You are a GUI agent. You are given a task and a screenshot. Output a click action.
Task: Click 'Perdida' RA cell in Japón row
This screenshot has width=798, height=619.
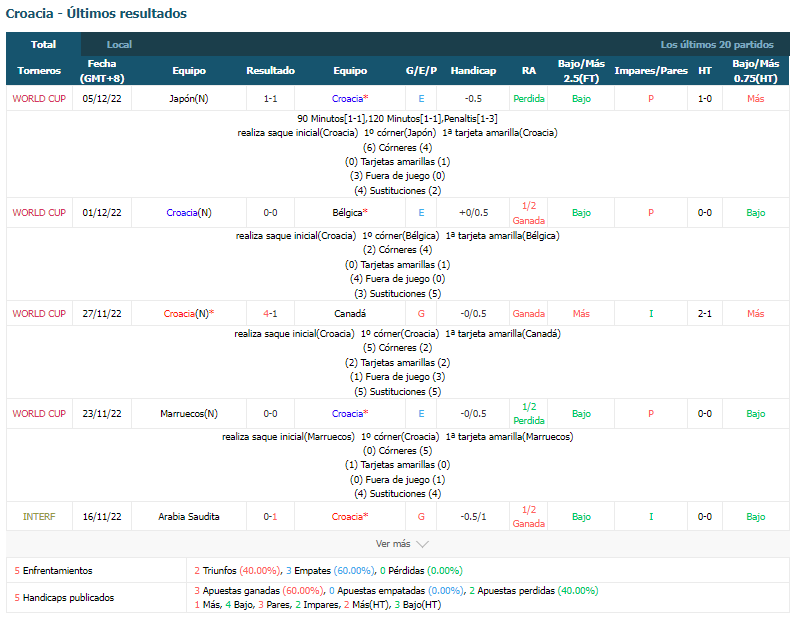(x=528, y=98)
